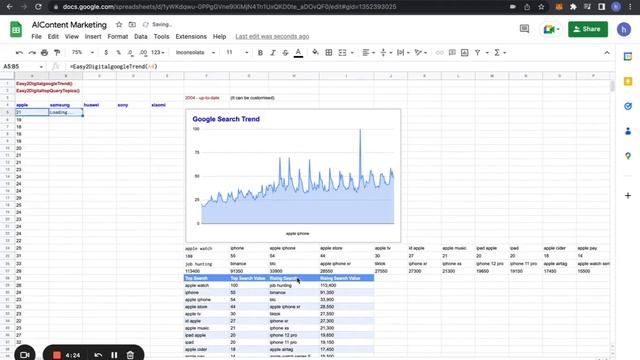Screen dimensions: 640x360
Task: Format as currency with the dollar icon
Action: click(x=106, y=53)
